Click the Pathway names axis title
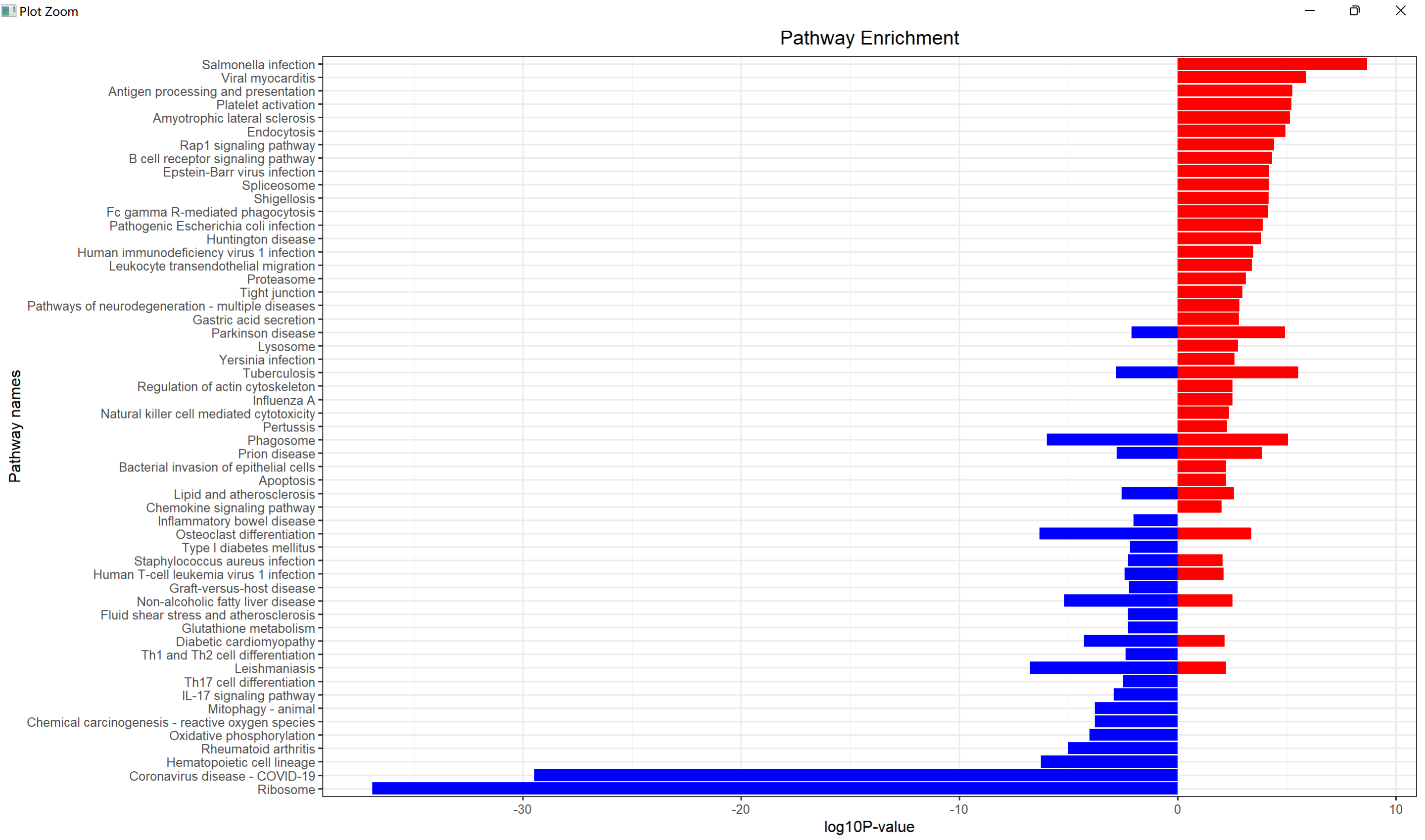Screen dimensions: 1425x840 point(15,426)
